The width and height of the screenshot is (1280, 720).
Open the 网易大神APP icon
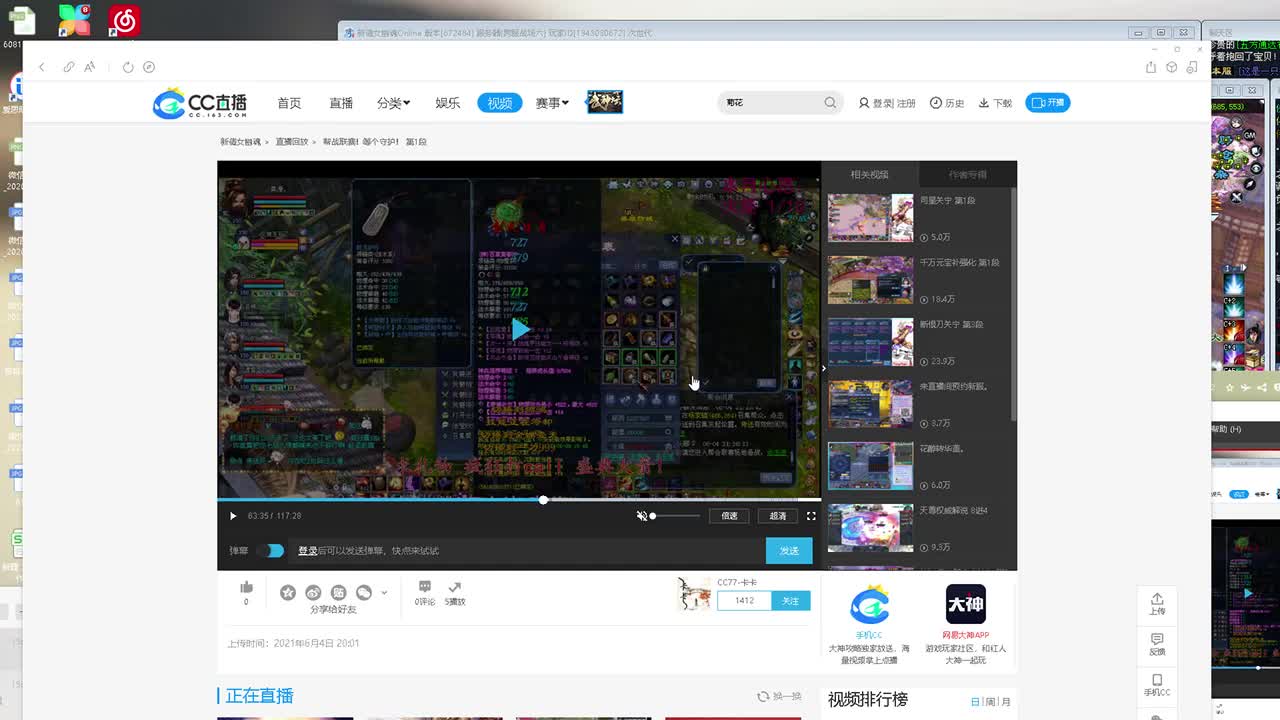pos(965,605)
